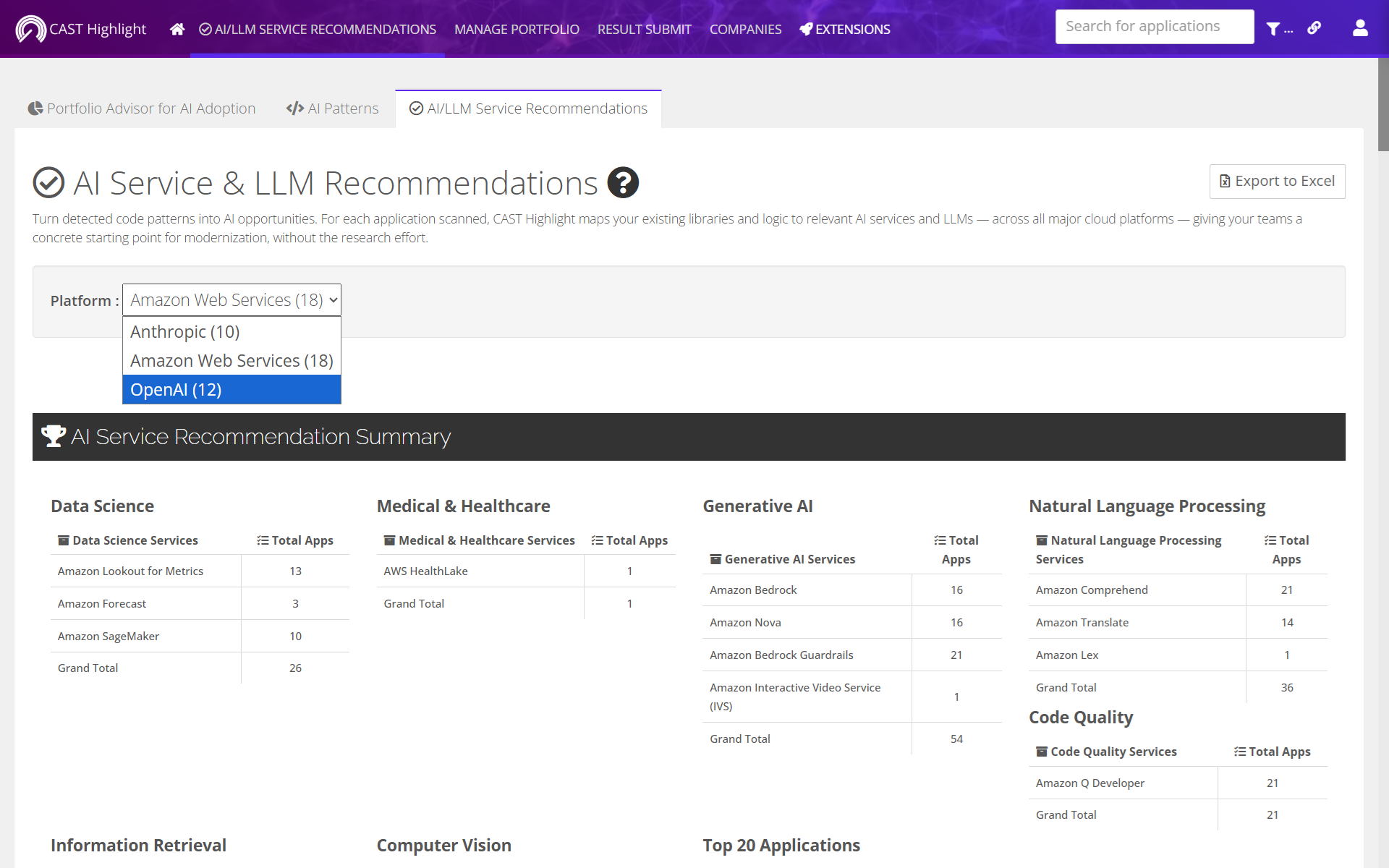
Task: Click Amazon Nova row
Action: [852, 622]
